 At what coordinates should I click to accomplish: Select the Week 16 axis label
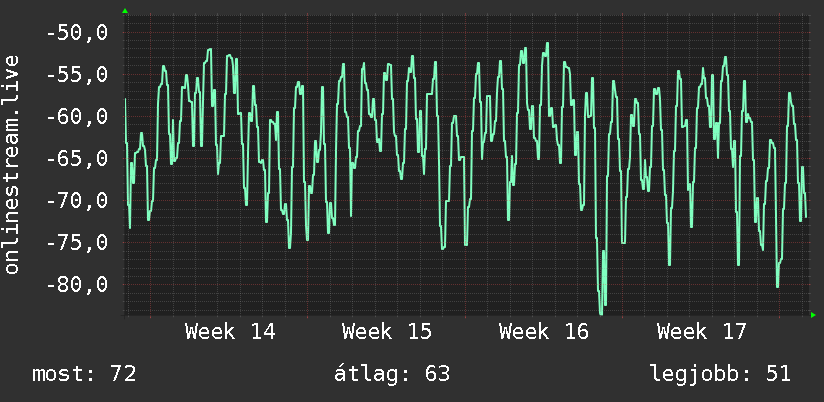(x=544, y=332)
